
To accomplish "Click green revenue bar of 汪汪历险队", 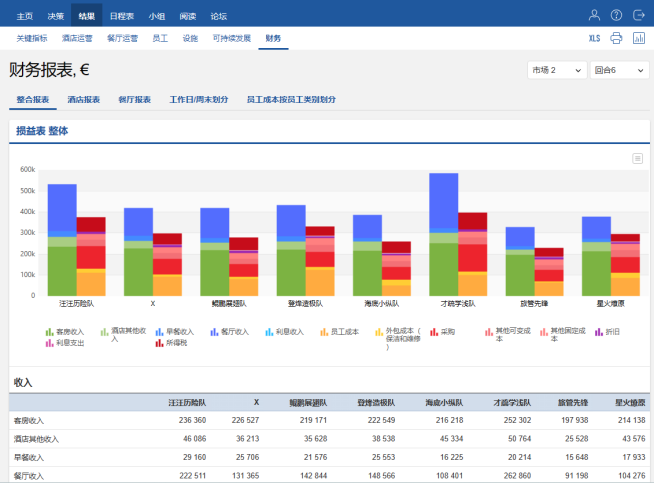I will point(62,271).
